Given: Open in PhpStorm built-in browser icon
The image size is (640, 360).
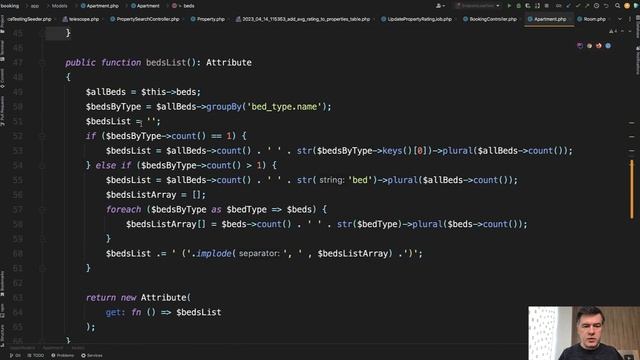Looking at the screenshot, I should [x=580, y=46].
